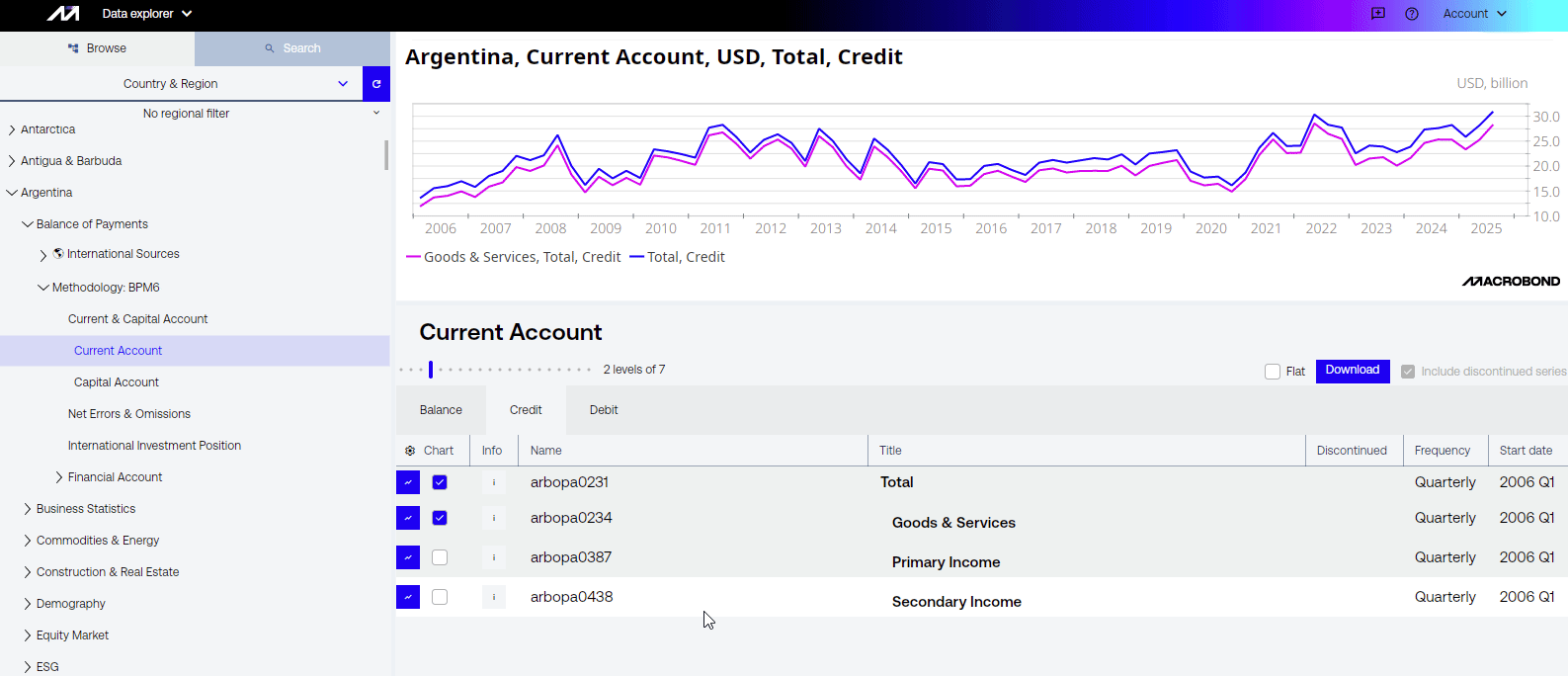This screenshot has width=1568, height=676.
Task: Open the Country & Region dropdown
Action: pos(183,84)
